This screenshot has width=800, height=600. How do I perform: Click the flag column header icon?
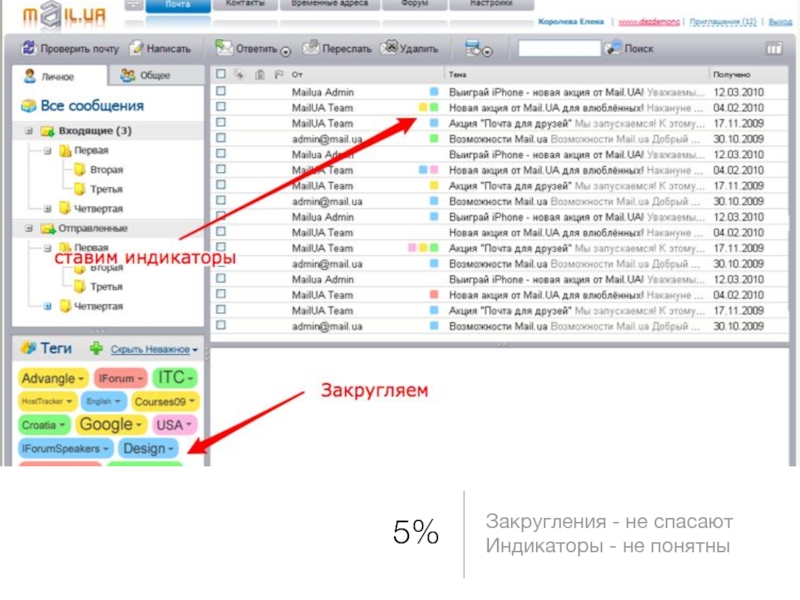click(279, 74)
